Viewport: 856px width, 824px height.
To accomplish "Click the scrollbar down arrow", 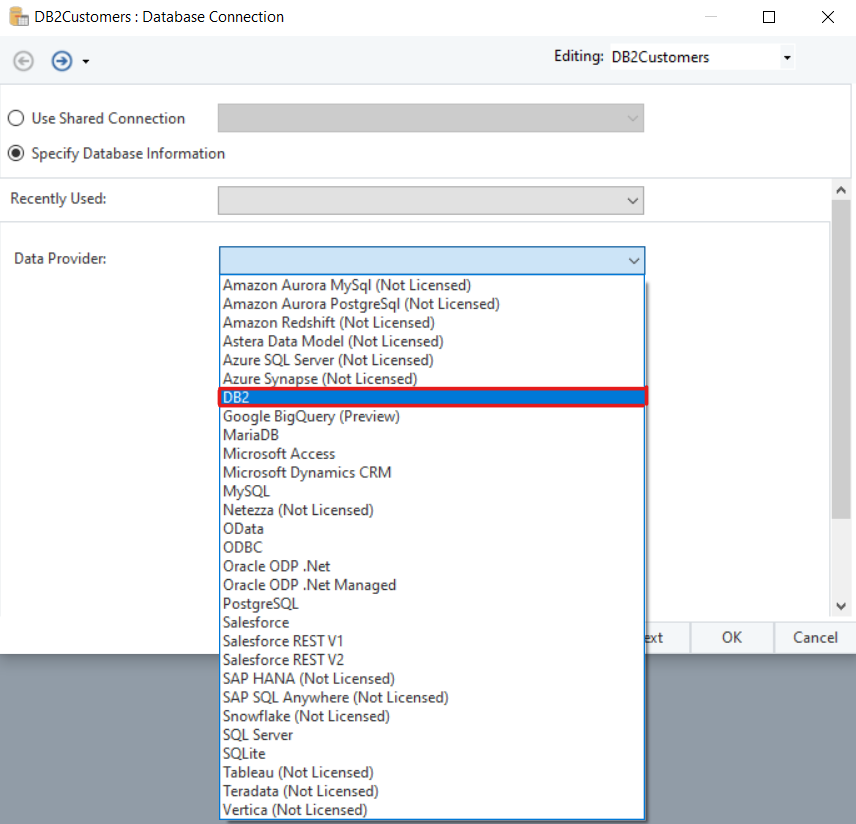I will point(841,606).
